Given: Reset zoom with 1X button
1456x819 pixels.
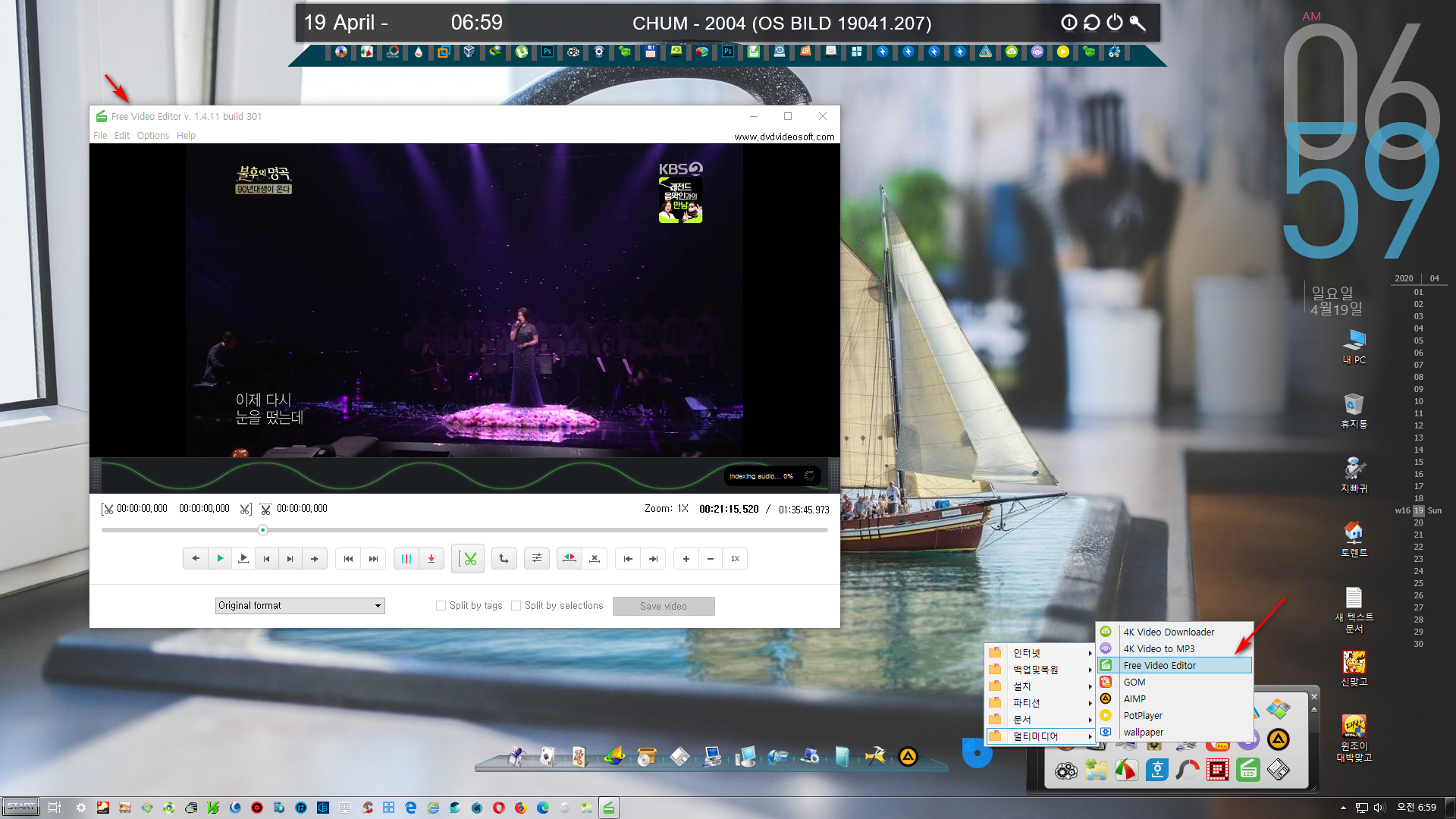Looking at the screenshot, I should tap(735, 559).
